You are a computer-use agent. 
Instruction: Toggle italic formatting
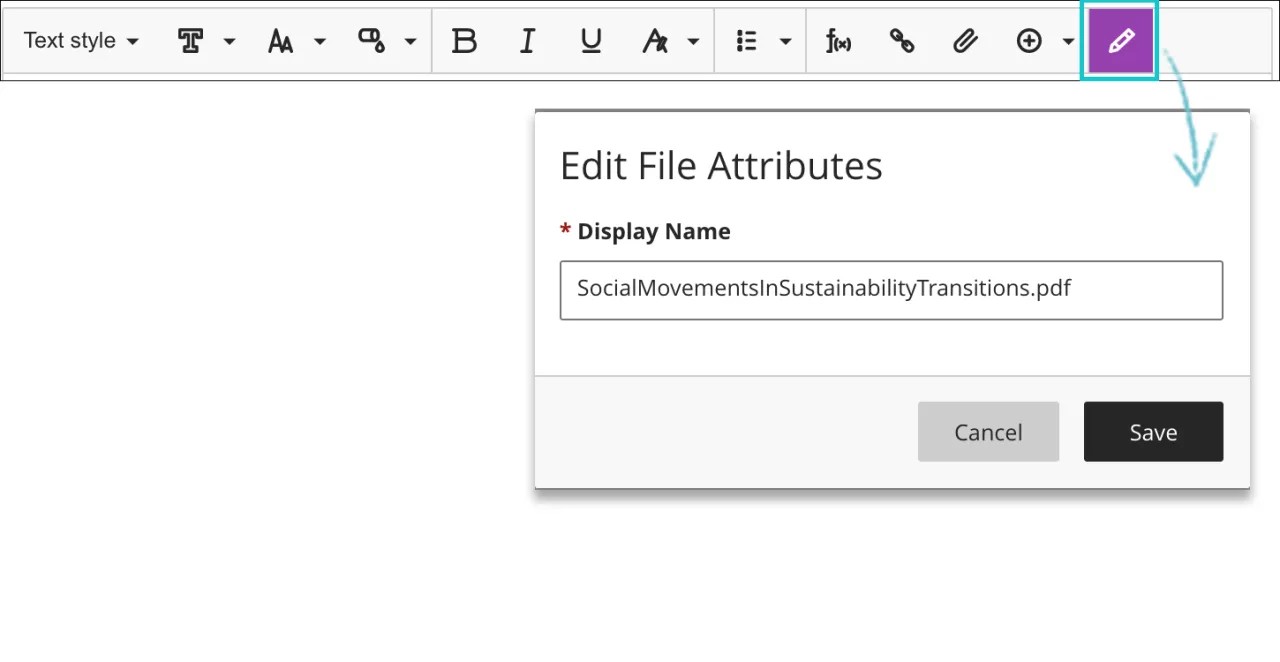[x=527, y=41]
